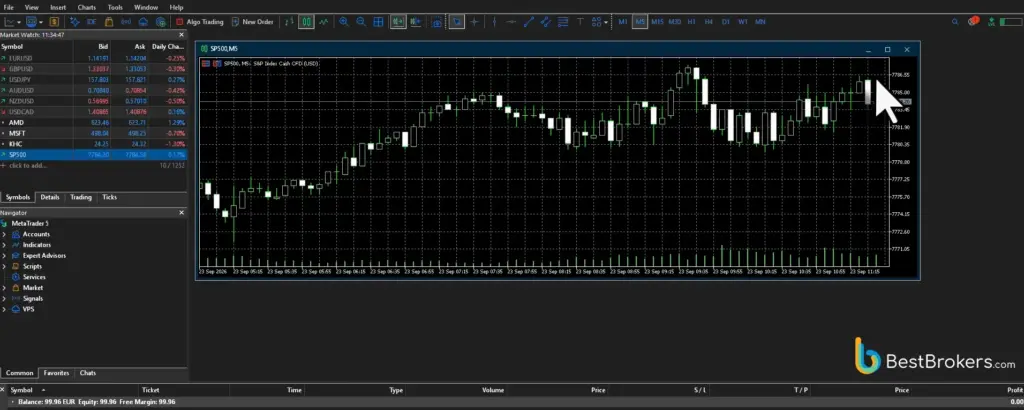Open the File menu

pyautogui.click(x=8, y=7)
